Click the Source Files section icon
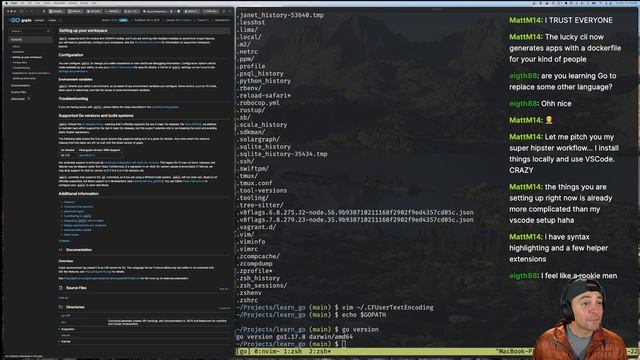 (x=61, y=288)
